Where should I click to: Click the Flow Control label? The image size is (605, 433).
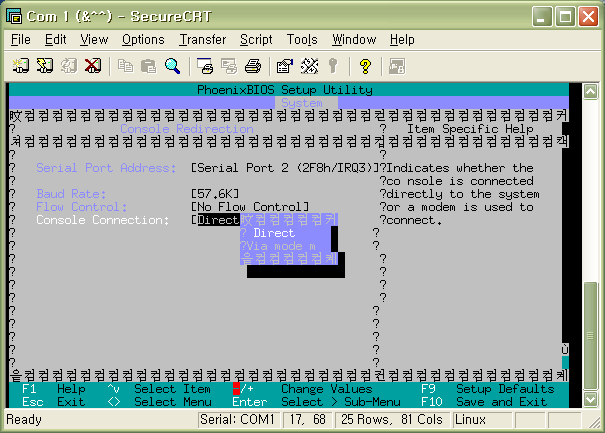(x=81, y=207)
